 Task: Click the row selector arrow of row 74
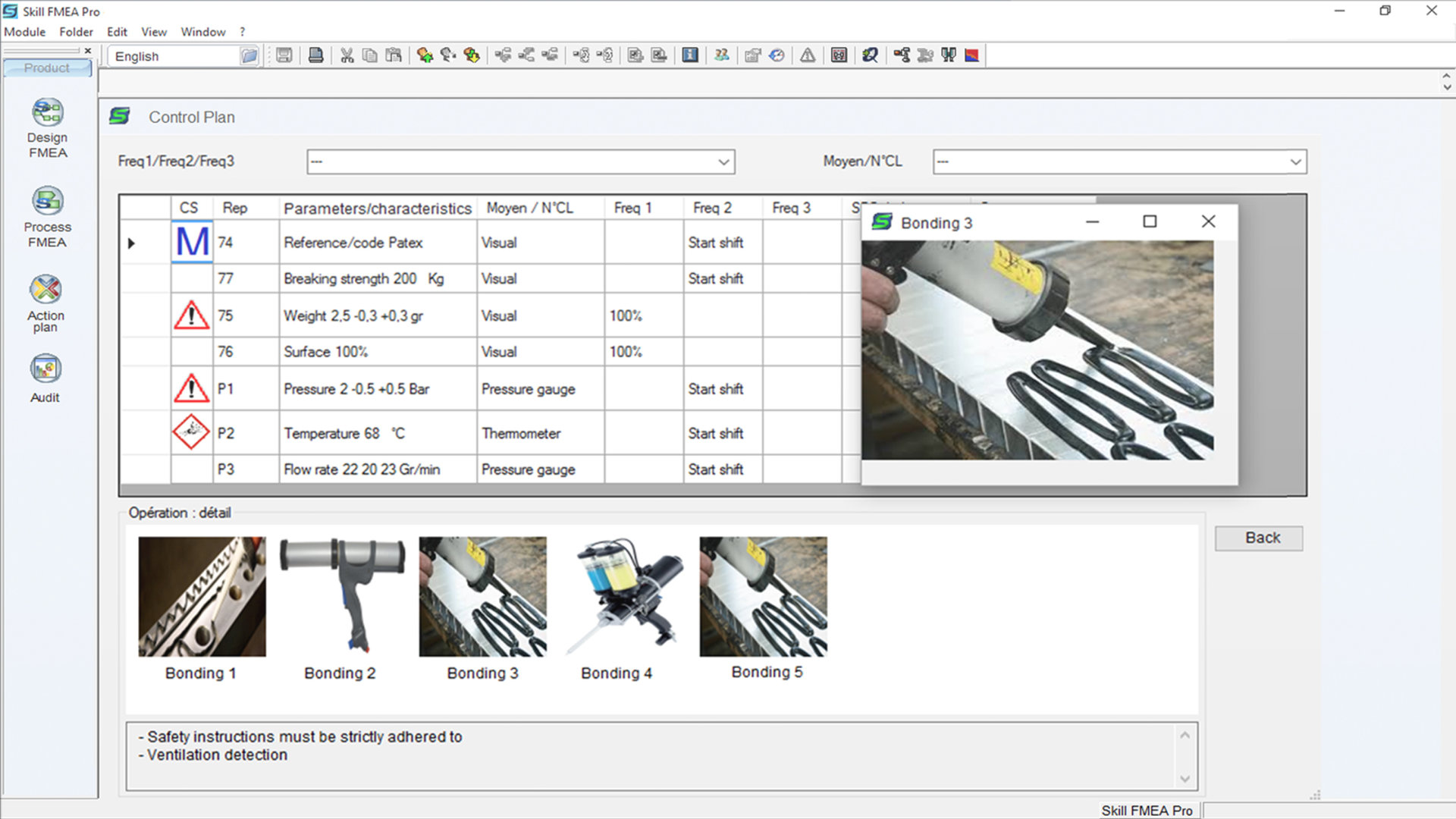131,243
